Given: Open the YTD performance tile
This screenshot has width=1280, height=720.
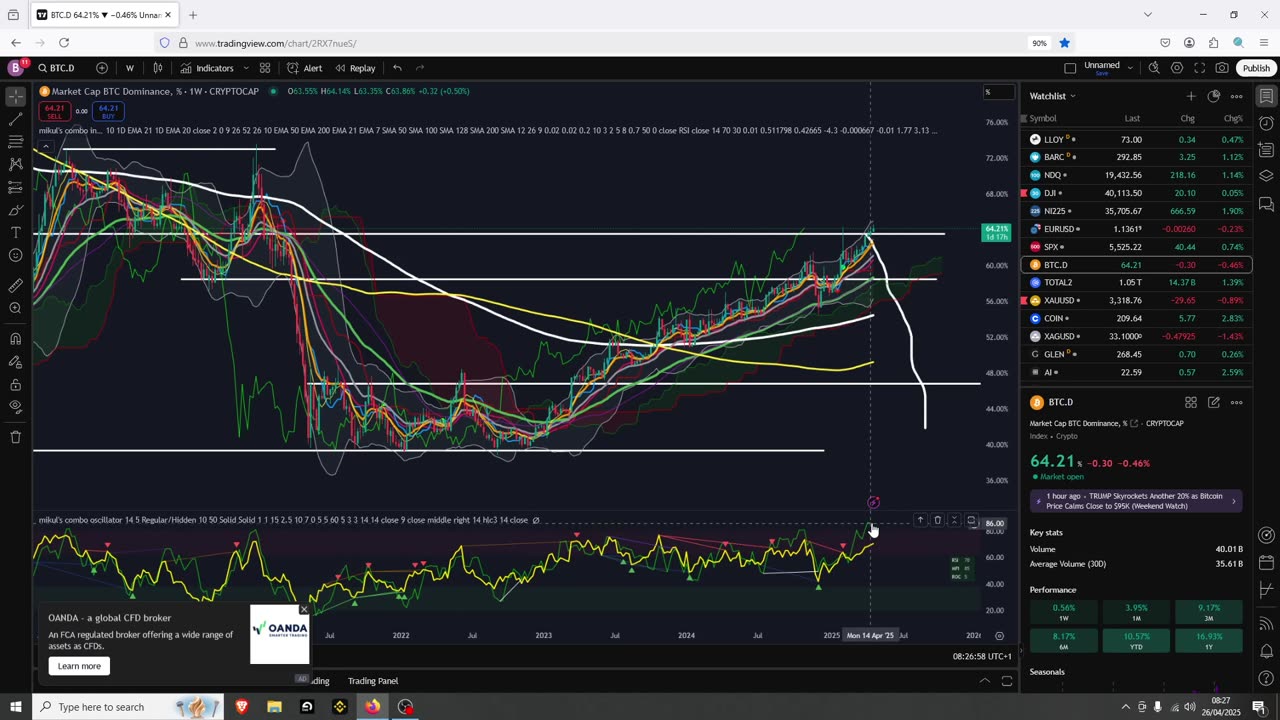Looking at the screenshot, I should 1137,638.
